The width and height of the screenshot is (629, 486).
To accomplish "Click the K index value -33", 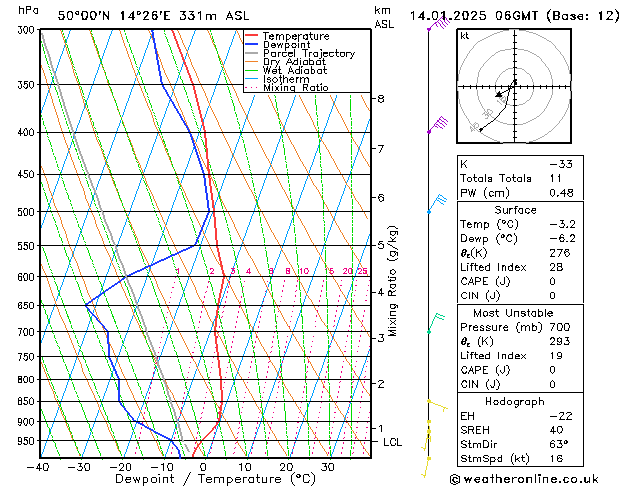I will (x=561, y=164).
